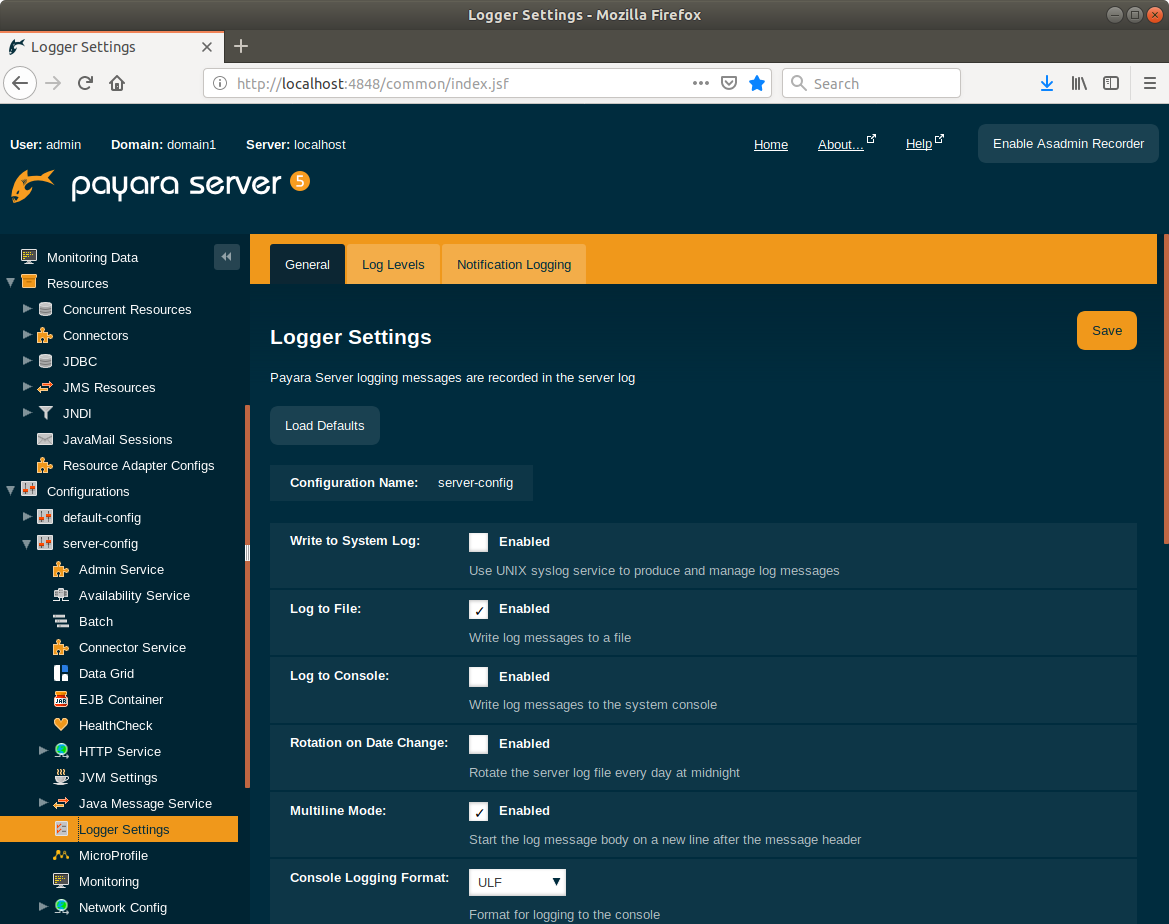Switch to the Log Levels tab
This screenshot has height=924, width=1169.
coord(393,265)
